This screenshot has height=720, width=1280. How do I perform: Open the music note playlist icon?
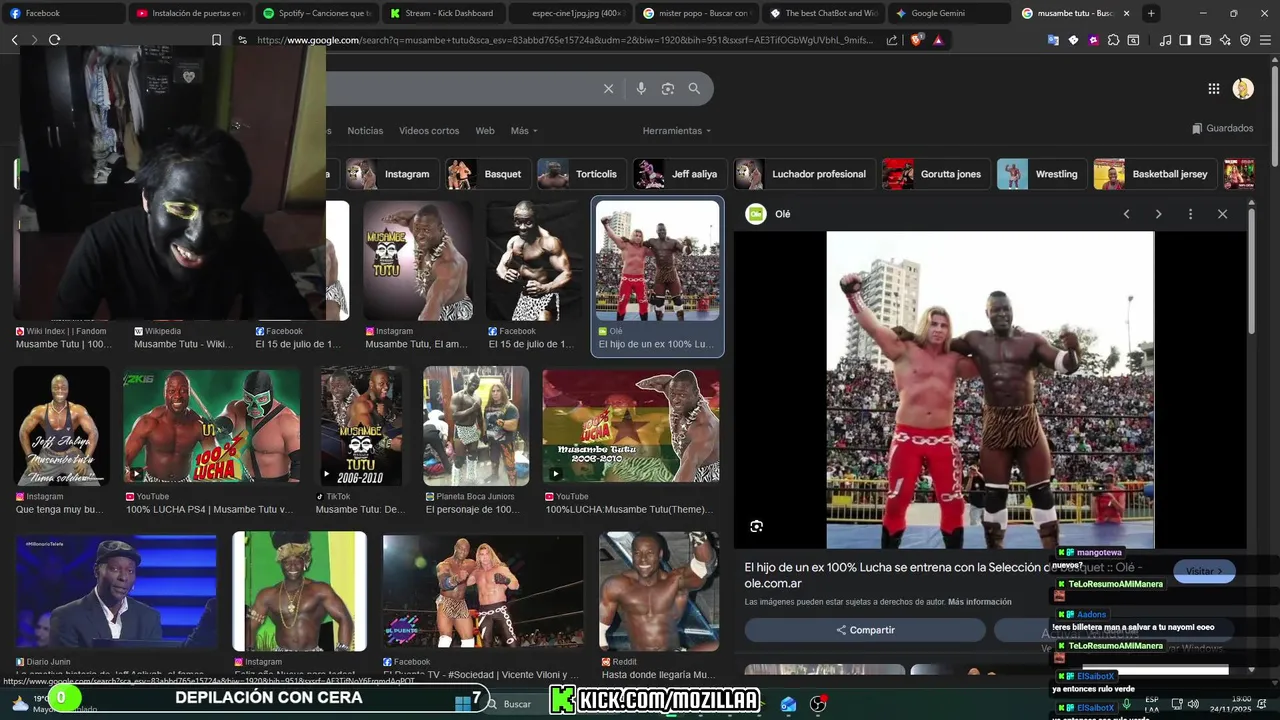1165,40
